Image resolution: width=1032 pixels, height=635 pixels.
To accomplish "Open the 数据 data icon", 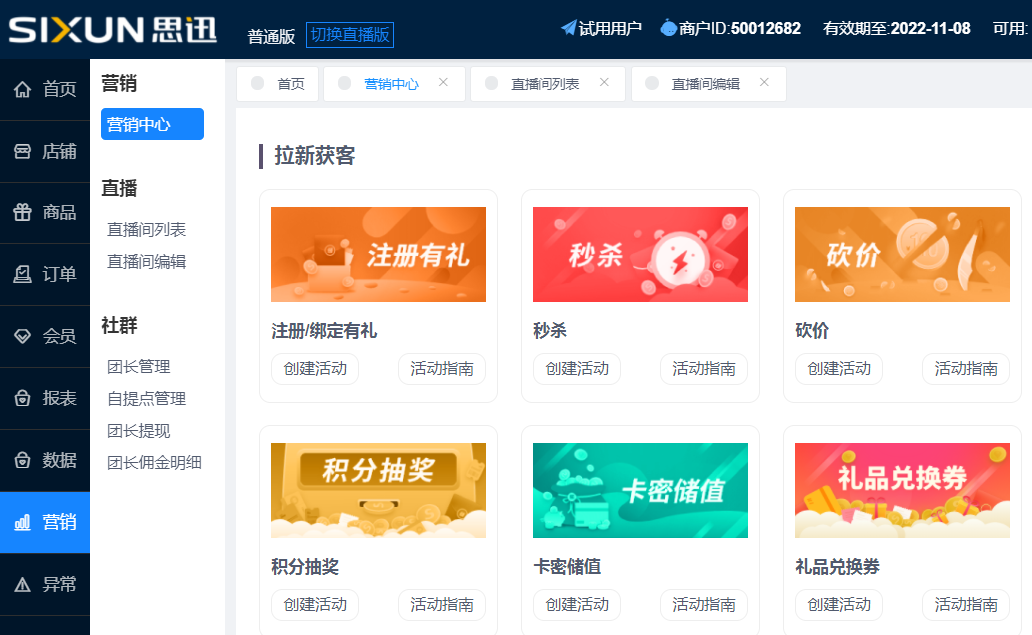I will (24, 460).
